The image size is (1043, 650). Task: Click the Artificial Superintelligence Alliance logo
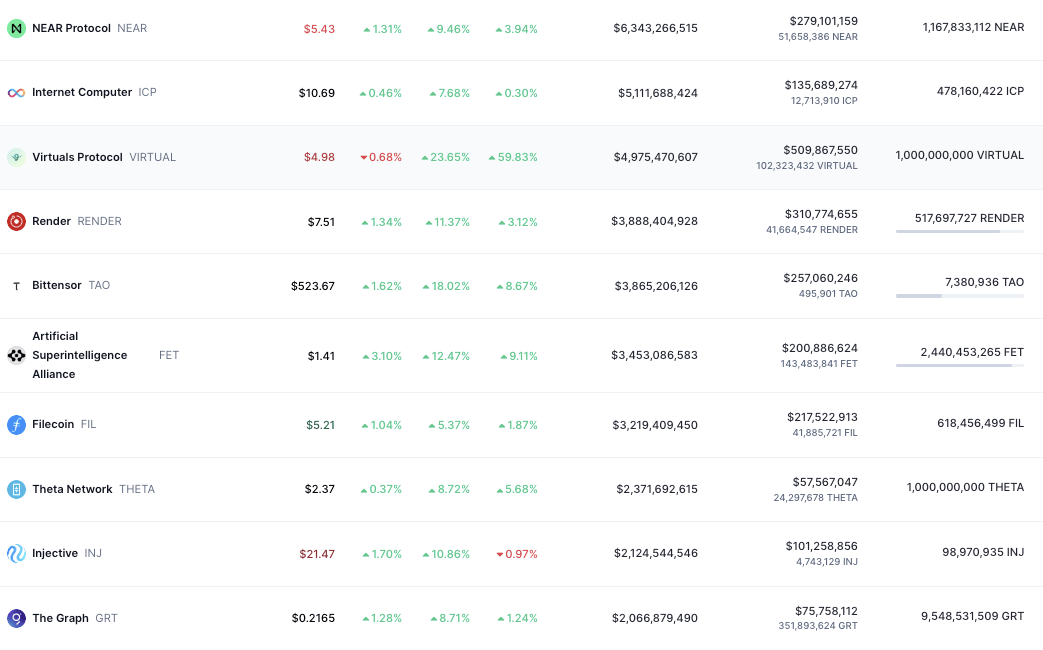tap(16, 355)
